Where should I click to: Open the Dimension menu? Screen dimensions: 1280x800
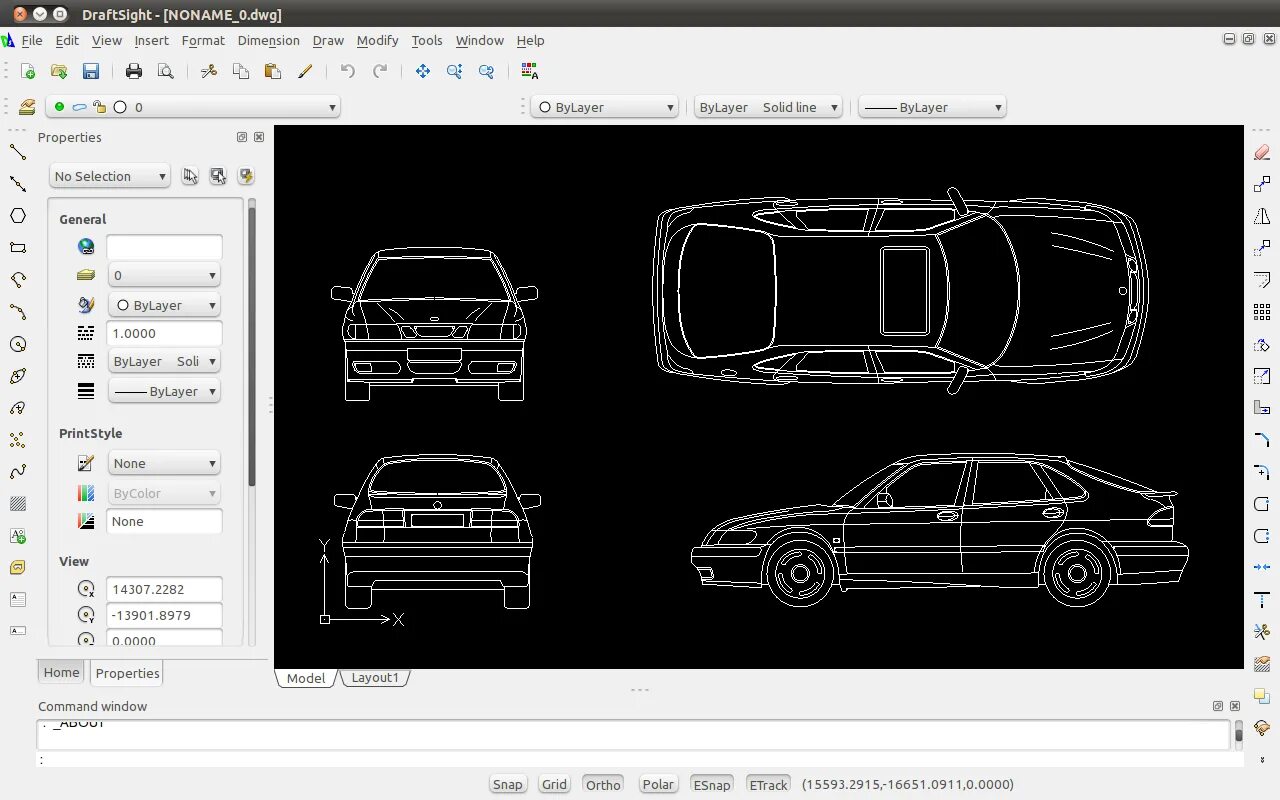(268, 40)
